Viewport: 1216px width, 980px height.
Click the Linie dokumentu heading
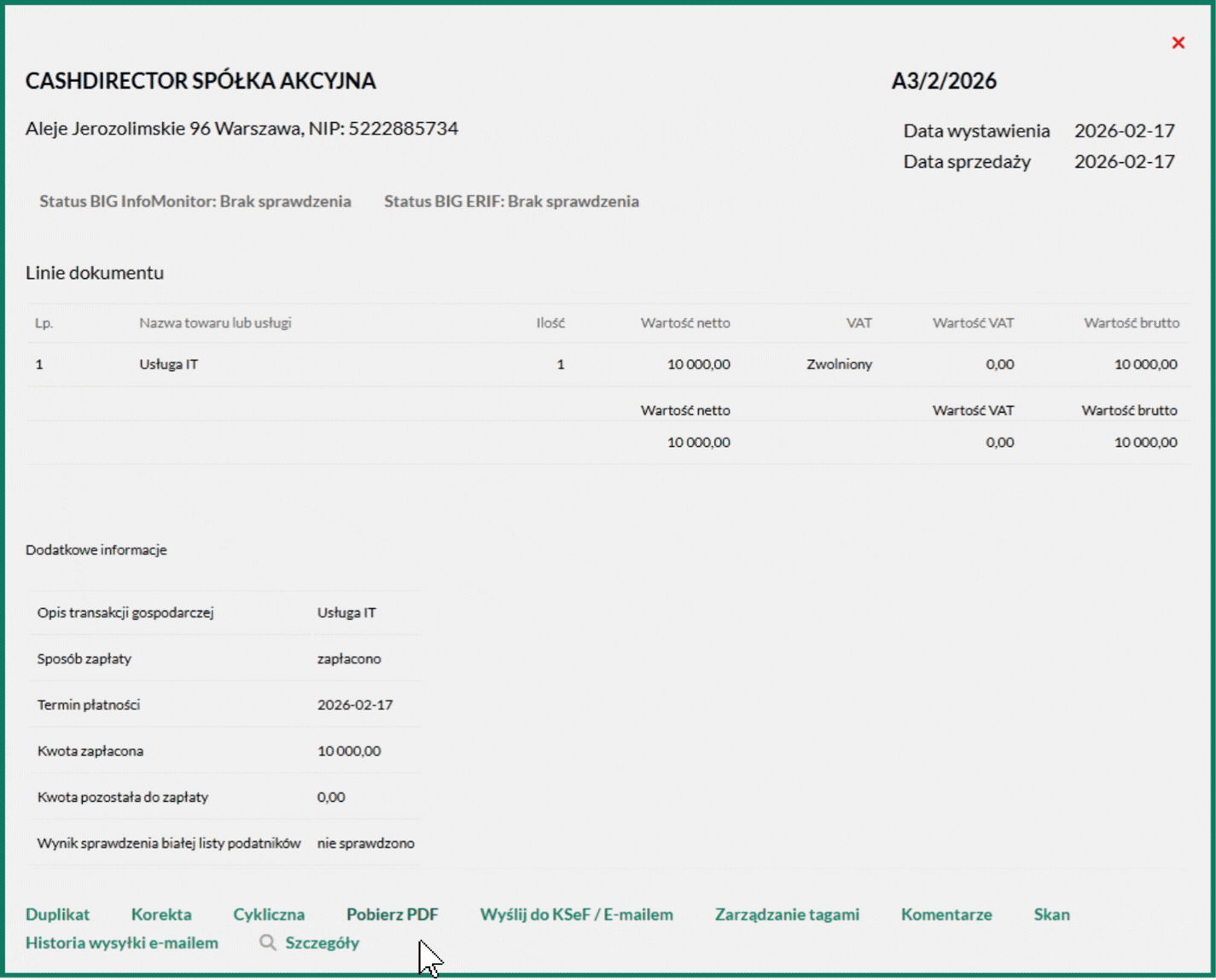click(95, 272)
